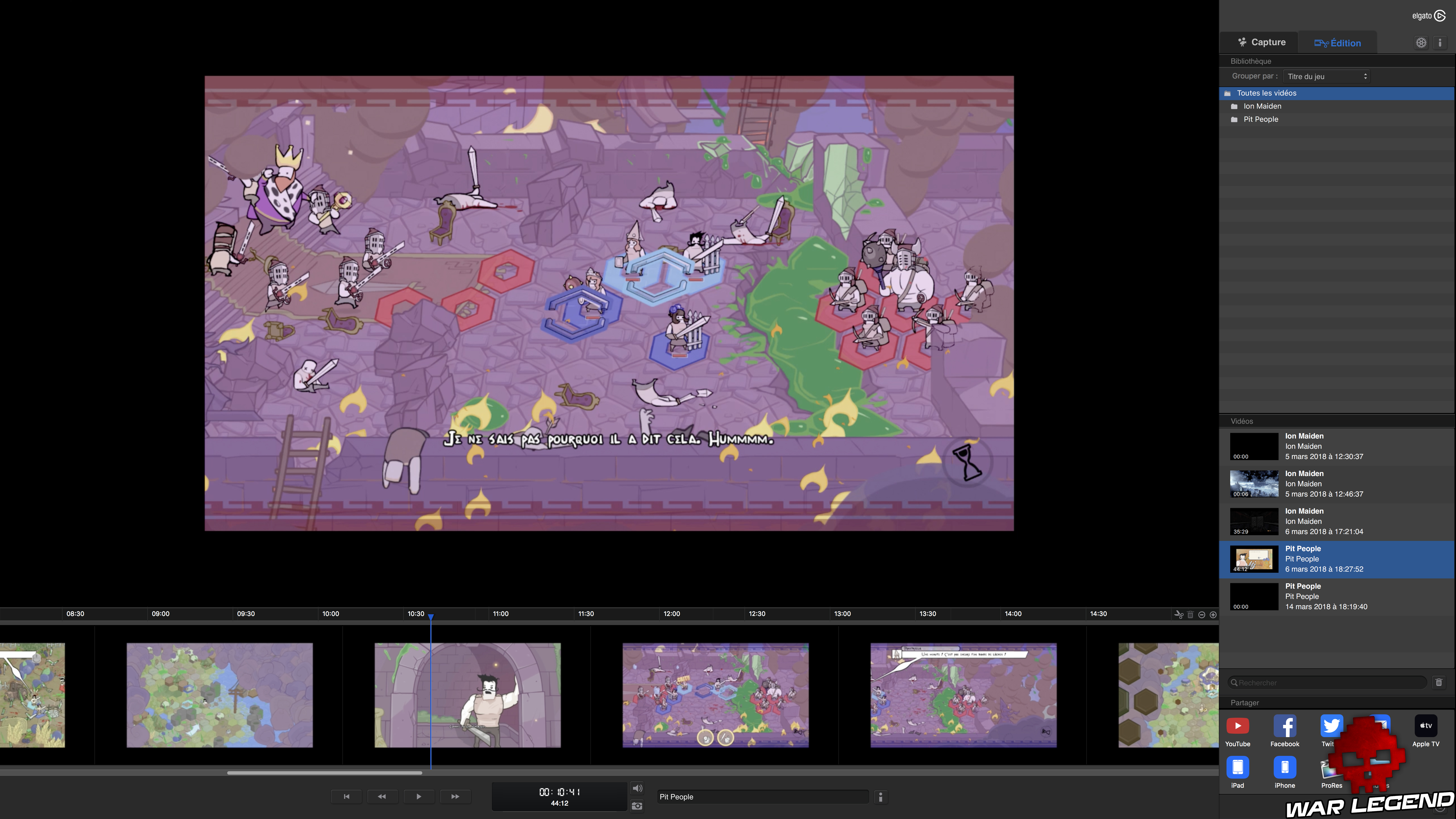The image size is (1456, 819).
Task: Export the video for iPhone
Action: (1284, 768)
